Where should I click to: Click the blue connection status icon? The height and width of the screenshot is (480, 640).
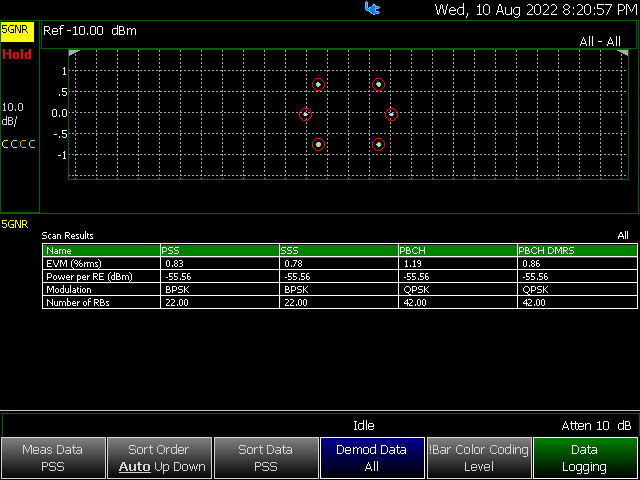(x=372, y=9)
